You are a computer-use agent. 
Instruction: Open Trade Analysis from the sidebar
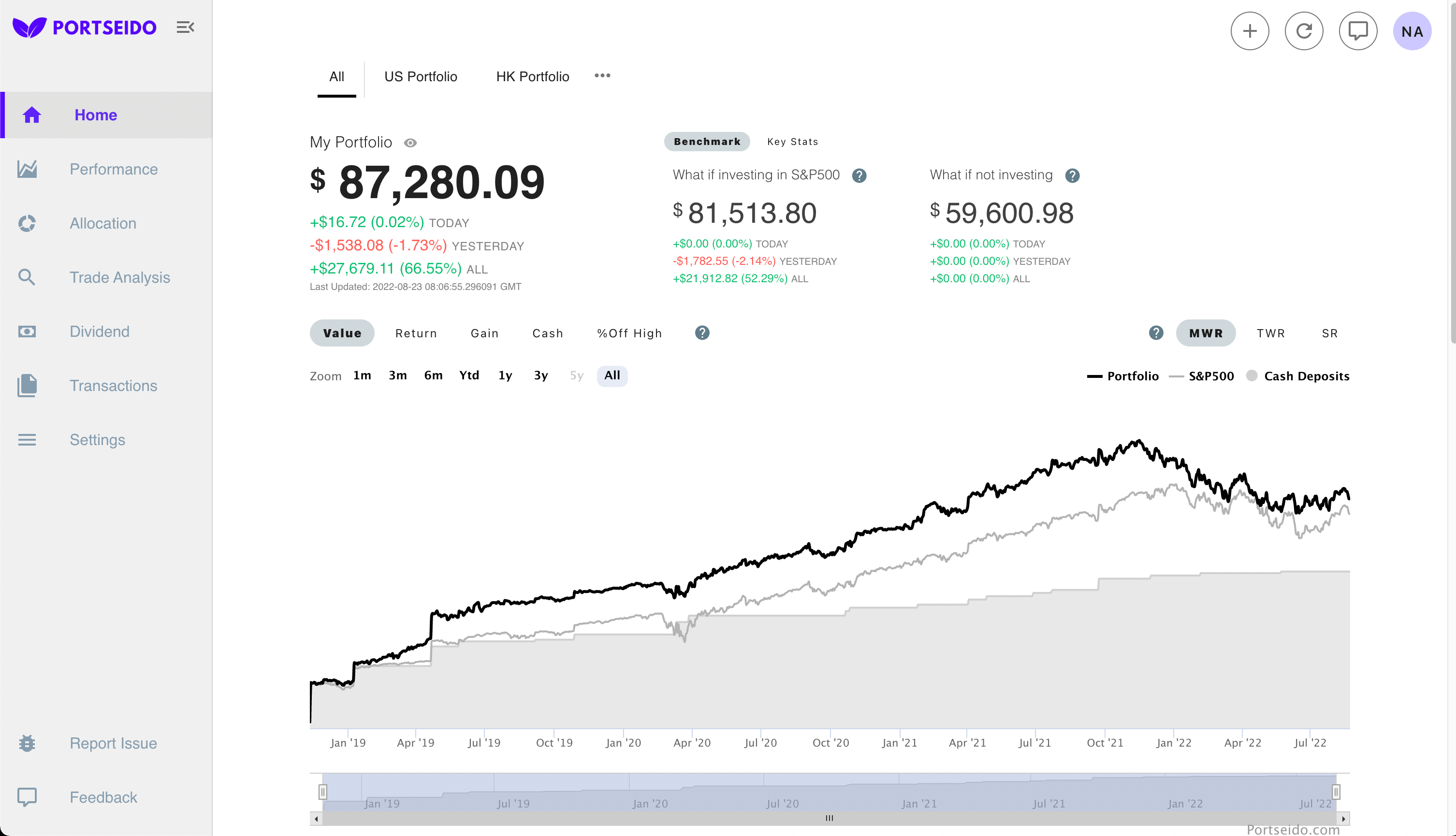coord(119,277)
